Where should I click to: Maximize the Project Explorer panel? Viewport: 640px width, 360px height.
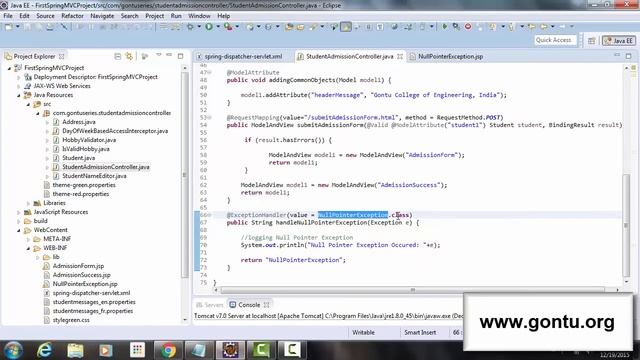[180, 56]
